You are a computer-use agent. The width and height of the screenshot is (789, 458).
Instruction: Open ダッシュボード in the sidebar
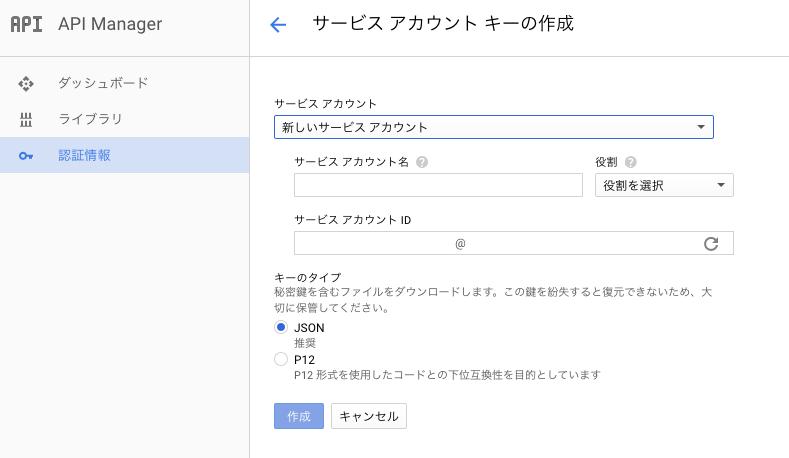125,83
